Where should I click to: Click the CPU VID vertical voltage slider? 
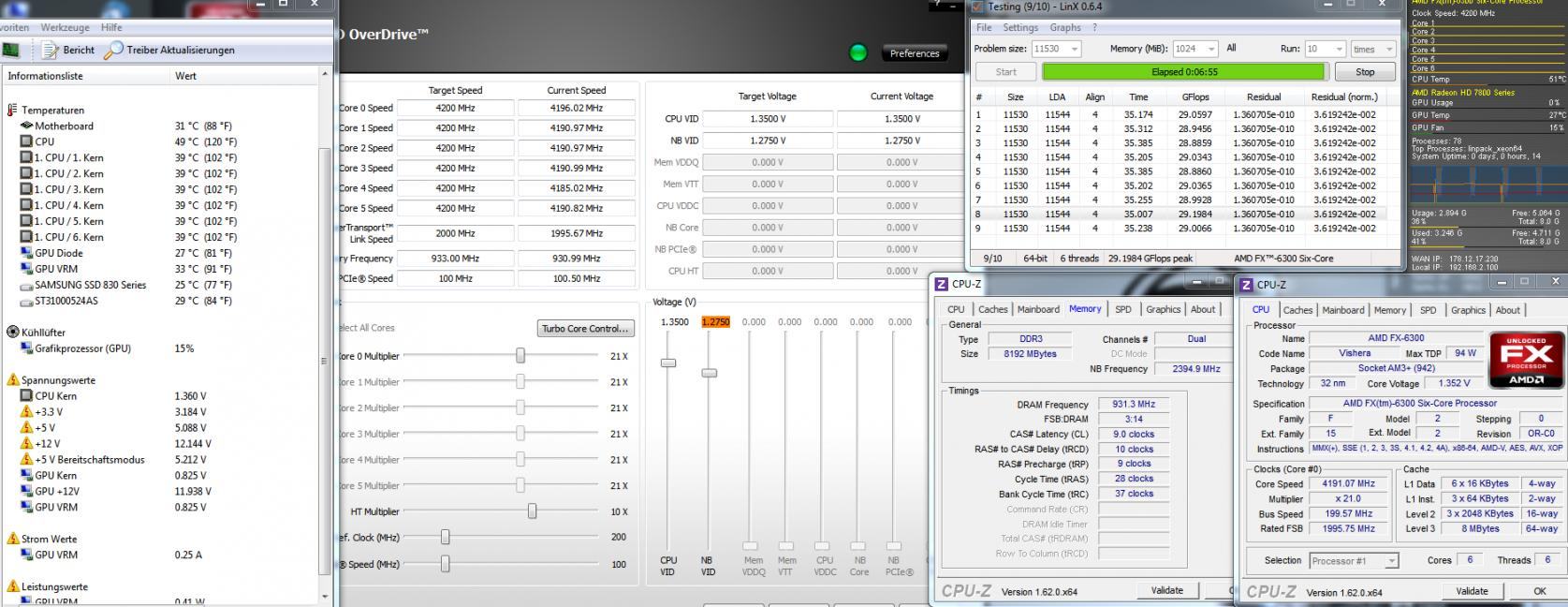[x=668, y=363]
